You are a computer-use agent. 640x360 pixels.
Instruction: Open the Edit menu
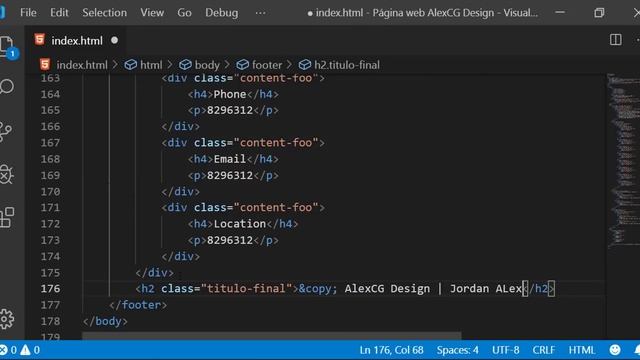[59, 13]
